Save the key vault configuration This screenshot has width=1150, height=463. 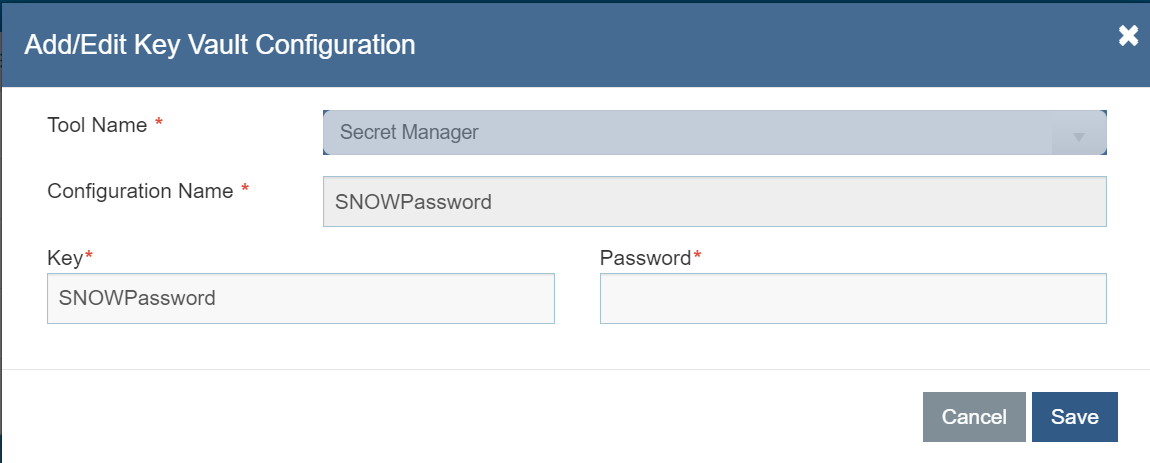(1074, 417)
